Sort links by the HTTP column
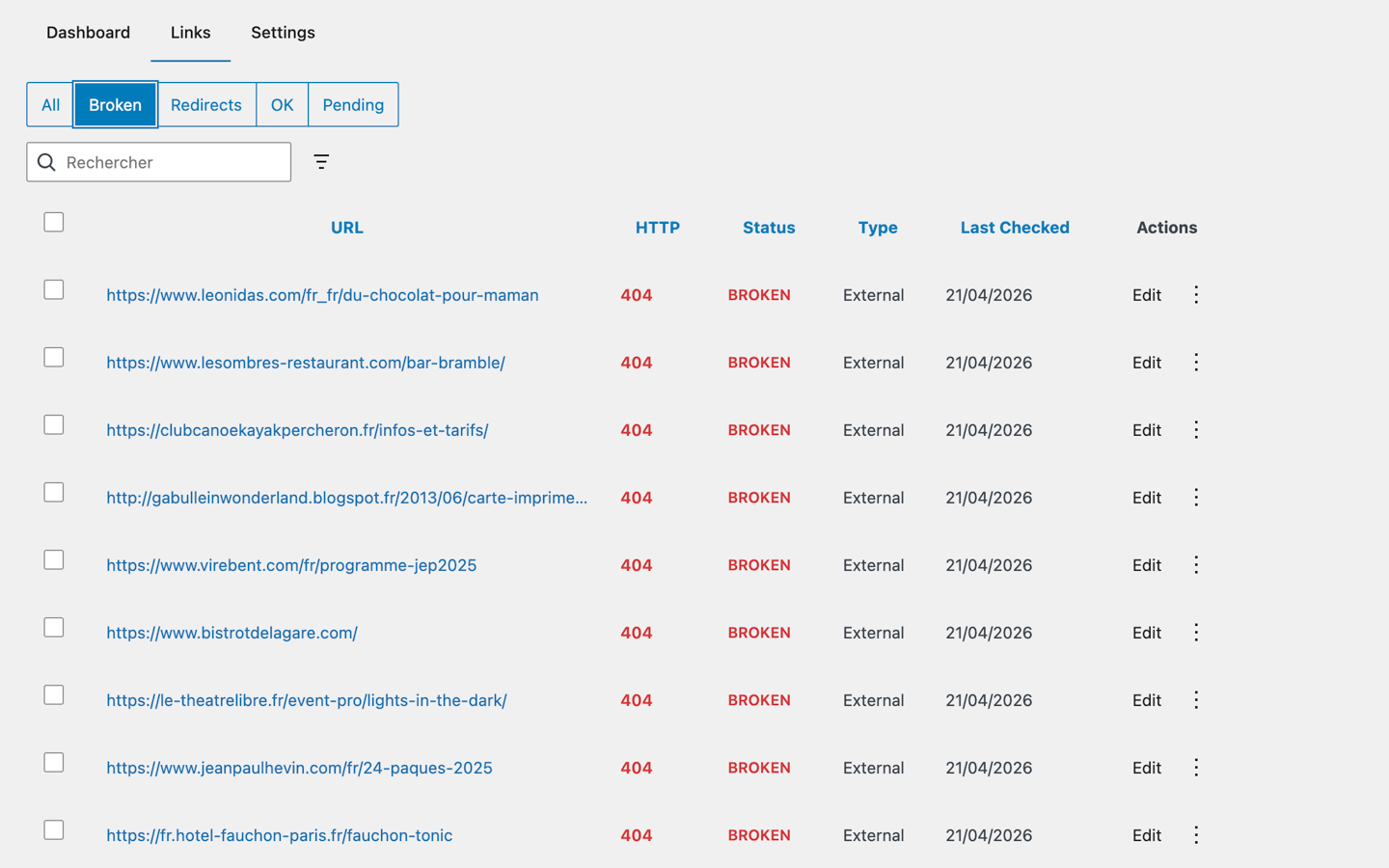The height and width of the screenshot is (868, 1389). click(657, 228)
